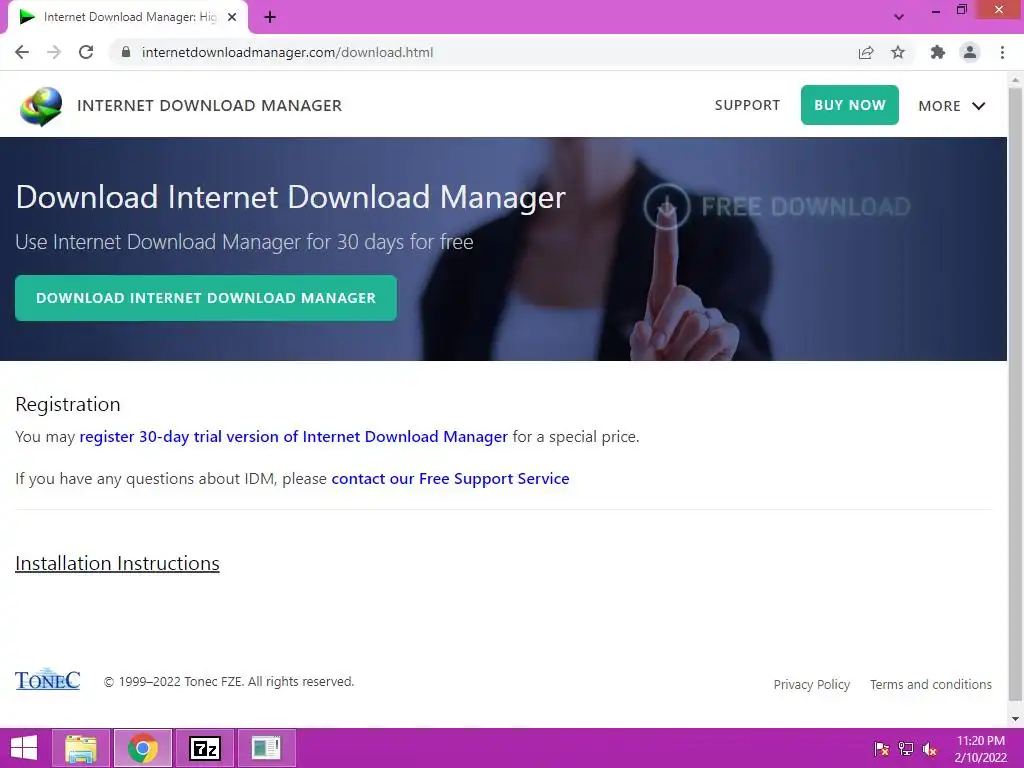Viewport: 1024px width, 768px height.
Task: Open the tab search chevron
Action: point(899,17)
